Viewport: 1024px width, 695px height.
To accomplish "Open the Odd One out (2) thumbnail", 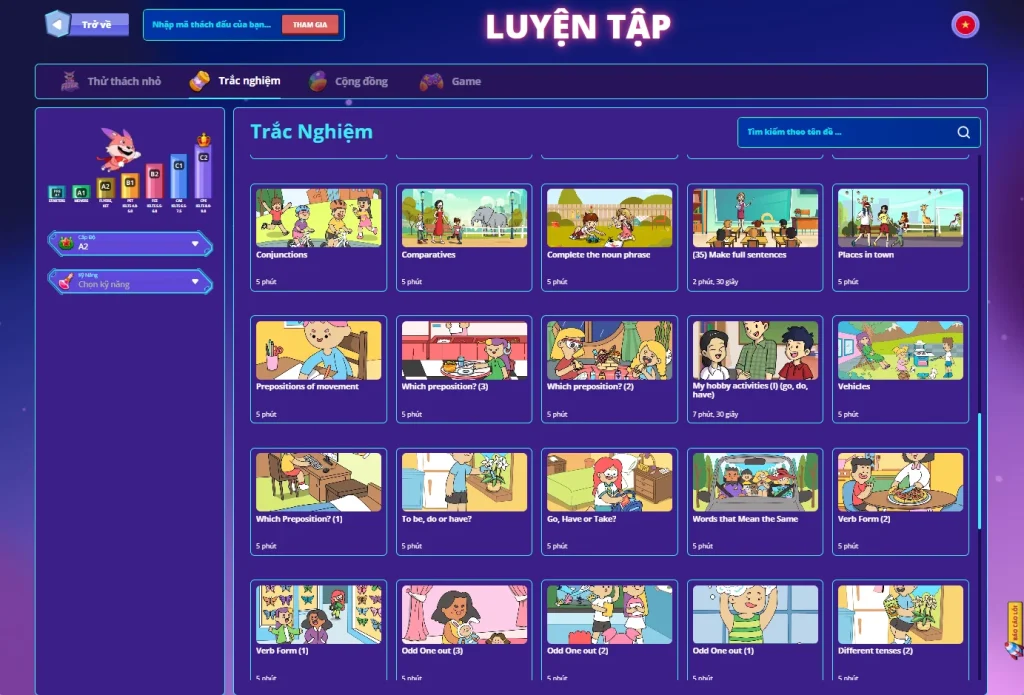I will [610, 614].
